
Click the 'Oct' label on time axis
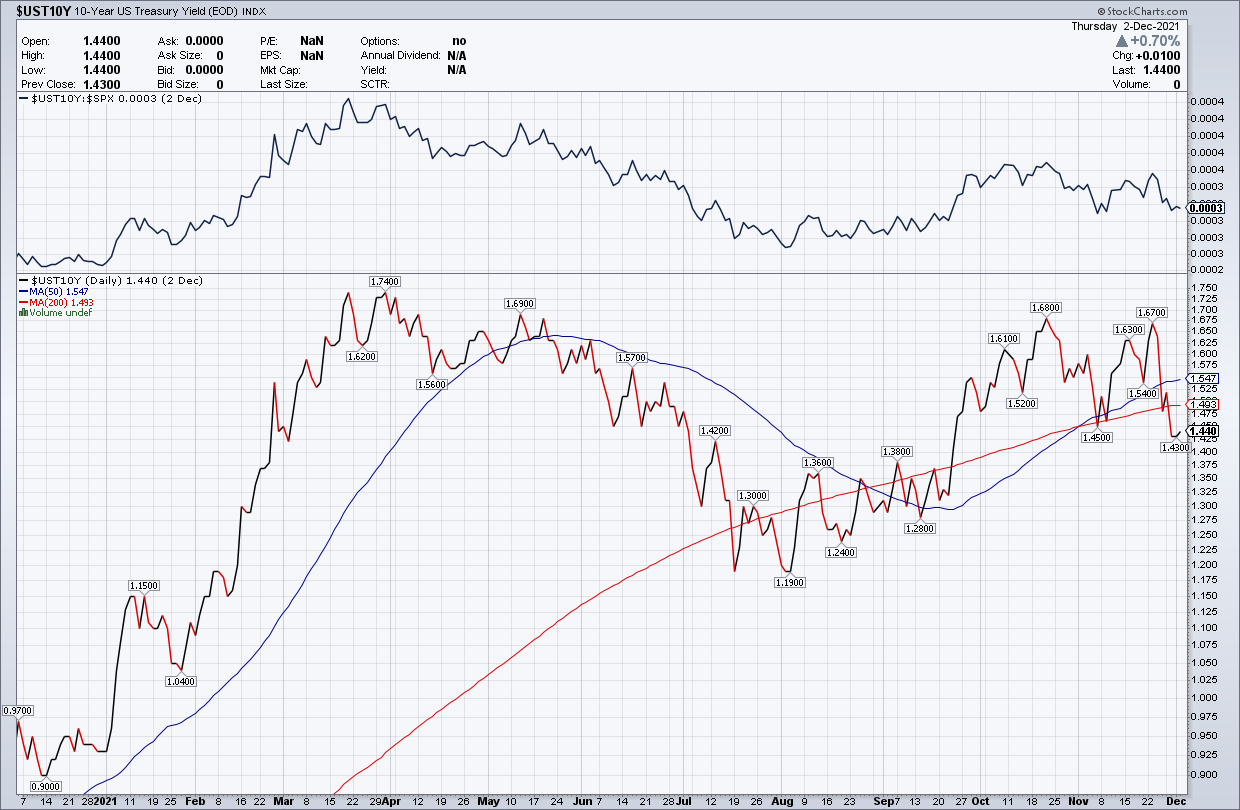click(x=979, y=801)
